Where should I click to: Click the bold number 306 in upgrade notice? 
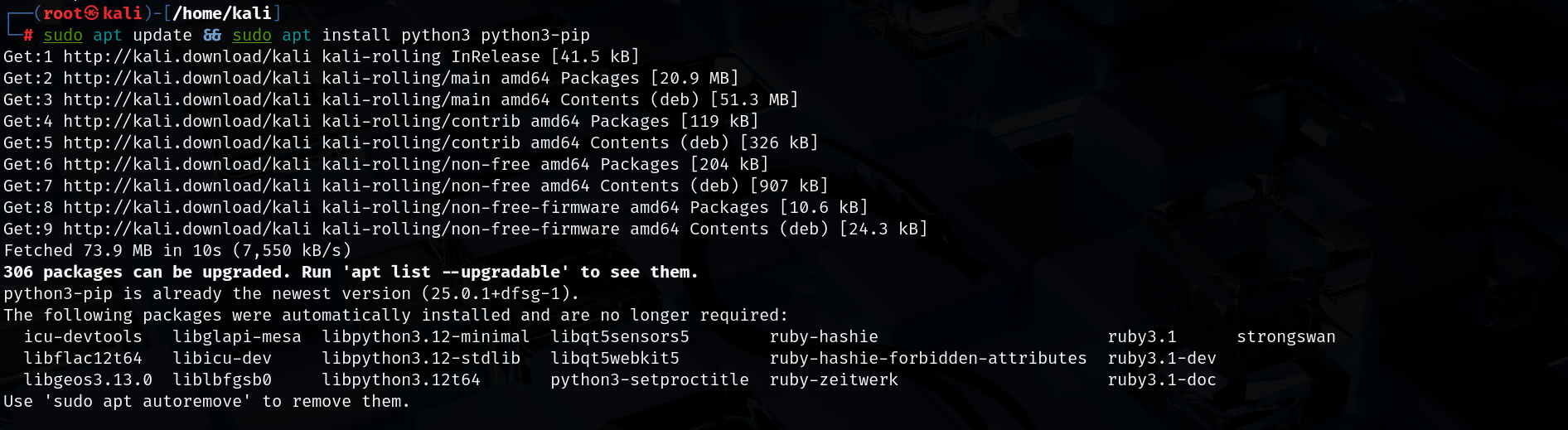[x=18, y=272]
